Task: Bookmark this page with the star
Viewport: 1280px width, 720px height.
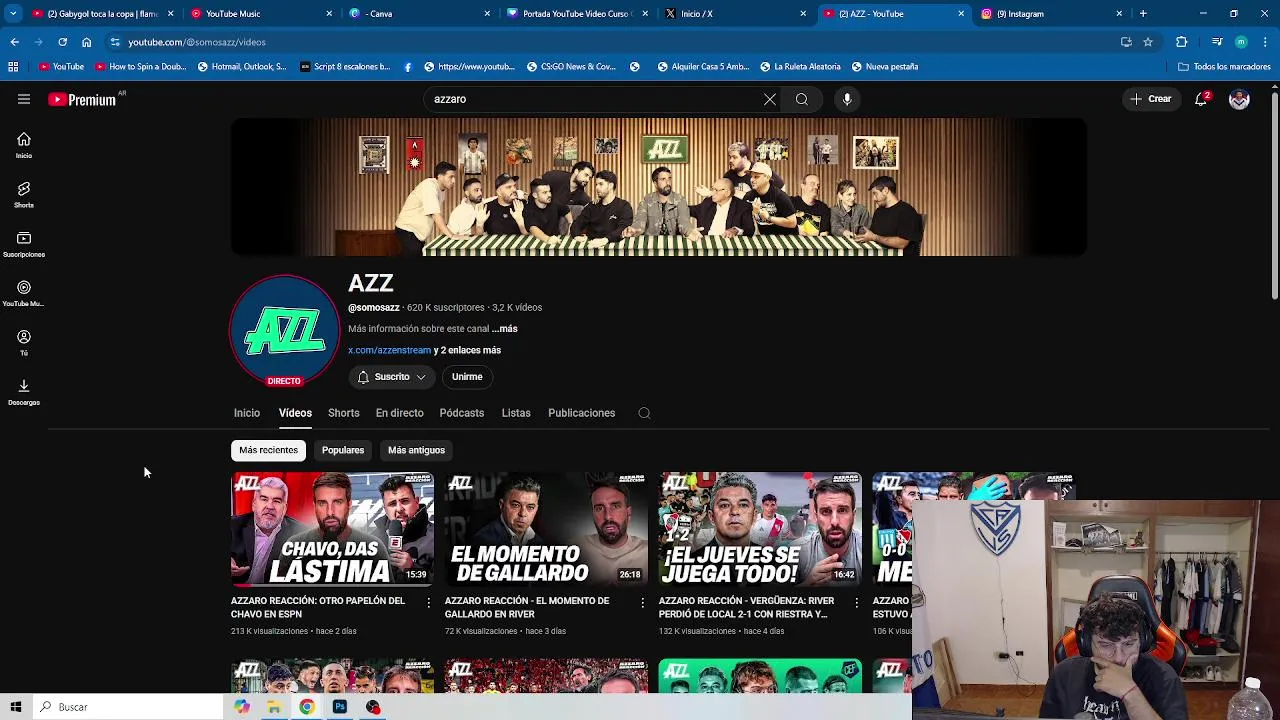Action: 1148,42
